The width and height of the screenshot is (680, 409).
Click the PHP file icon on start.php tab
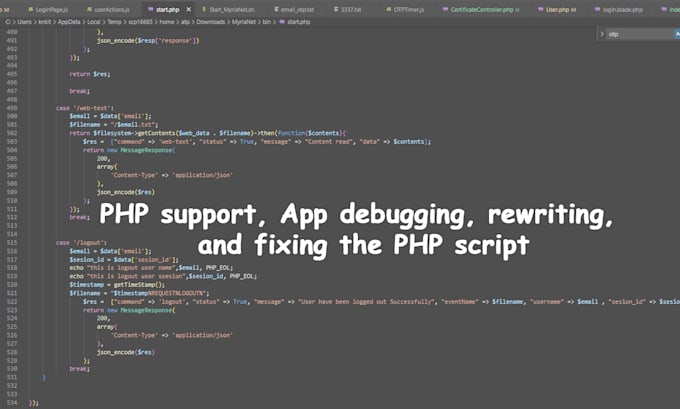coord(150,10)
